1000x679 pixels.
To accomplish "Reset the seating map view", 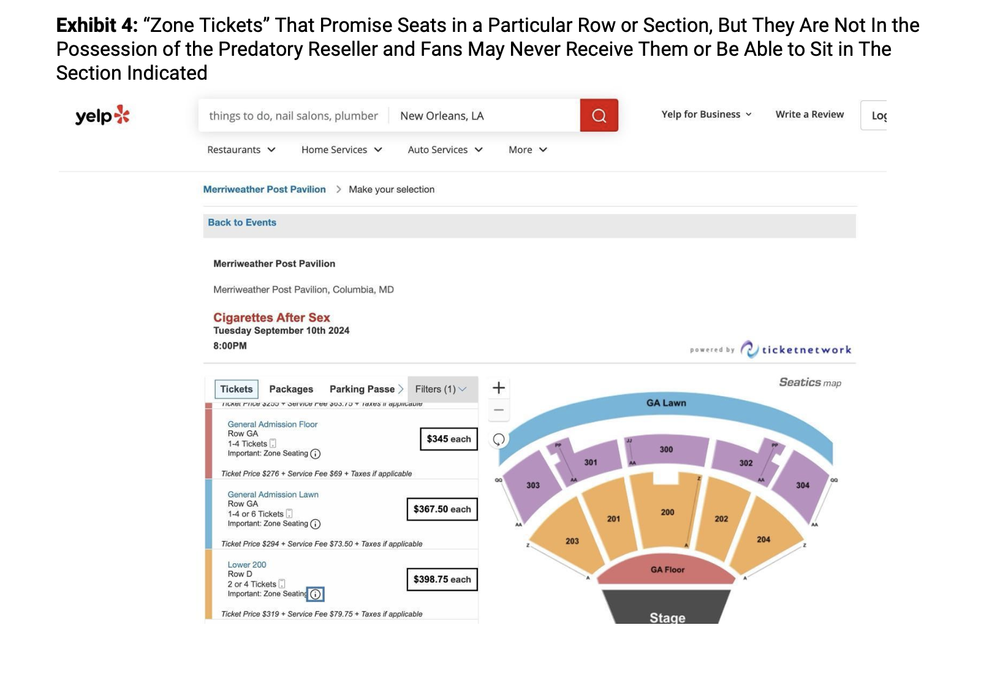I will point(499,439).
